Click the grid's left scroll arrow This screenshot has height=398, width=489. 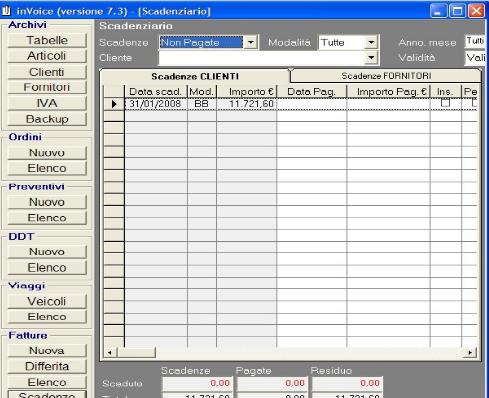pos(110,352)
